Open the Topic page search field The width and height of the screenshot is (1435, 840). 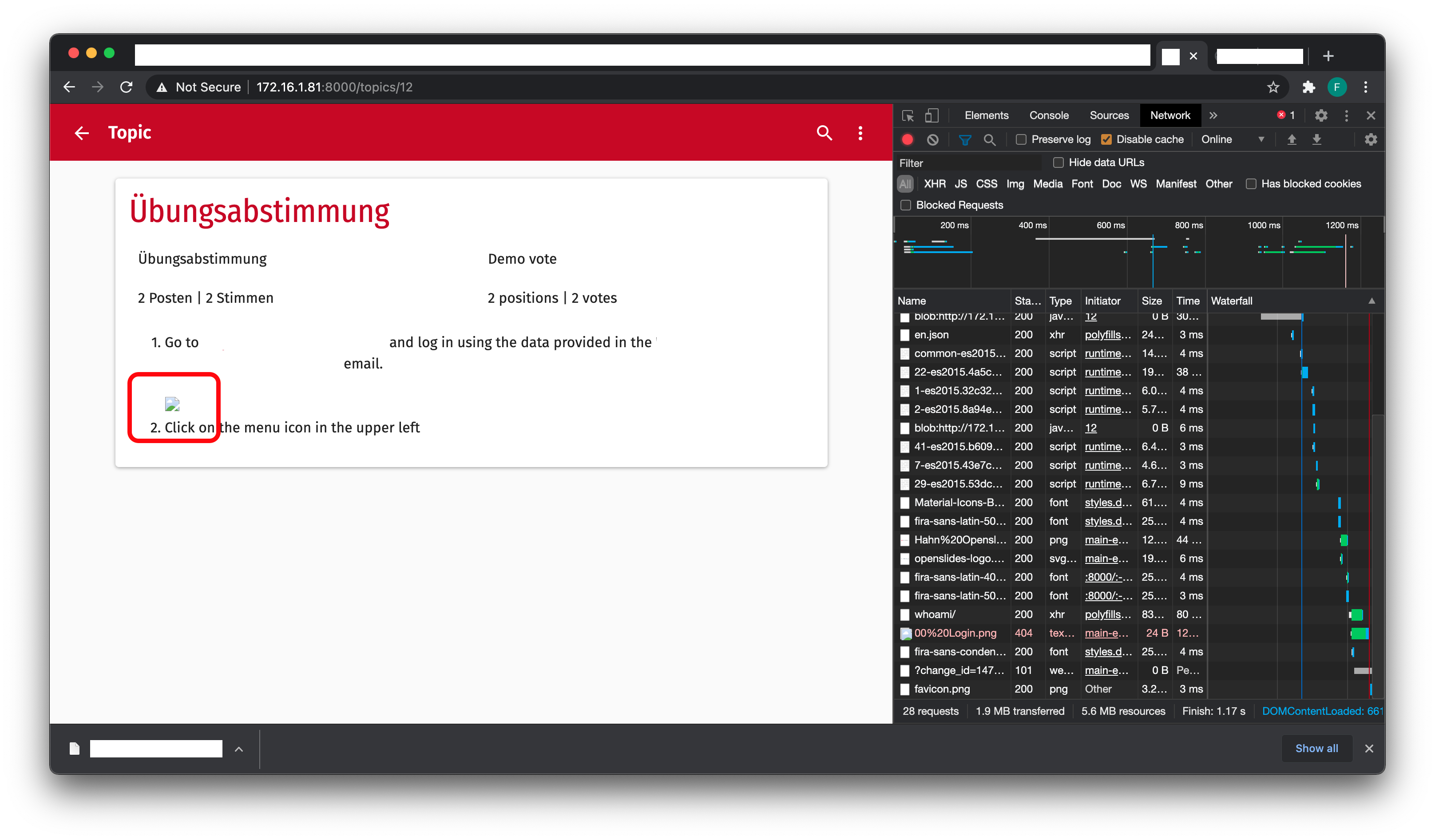coord(824,133)
